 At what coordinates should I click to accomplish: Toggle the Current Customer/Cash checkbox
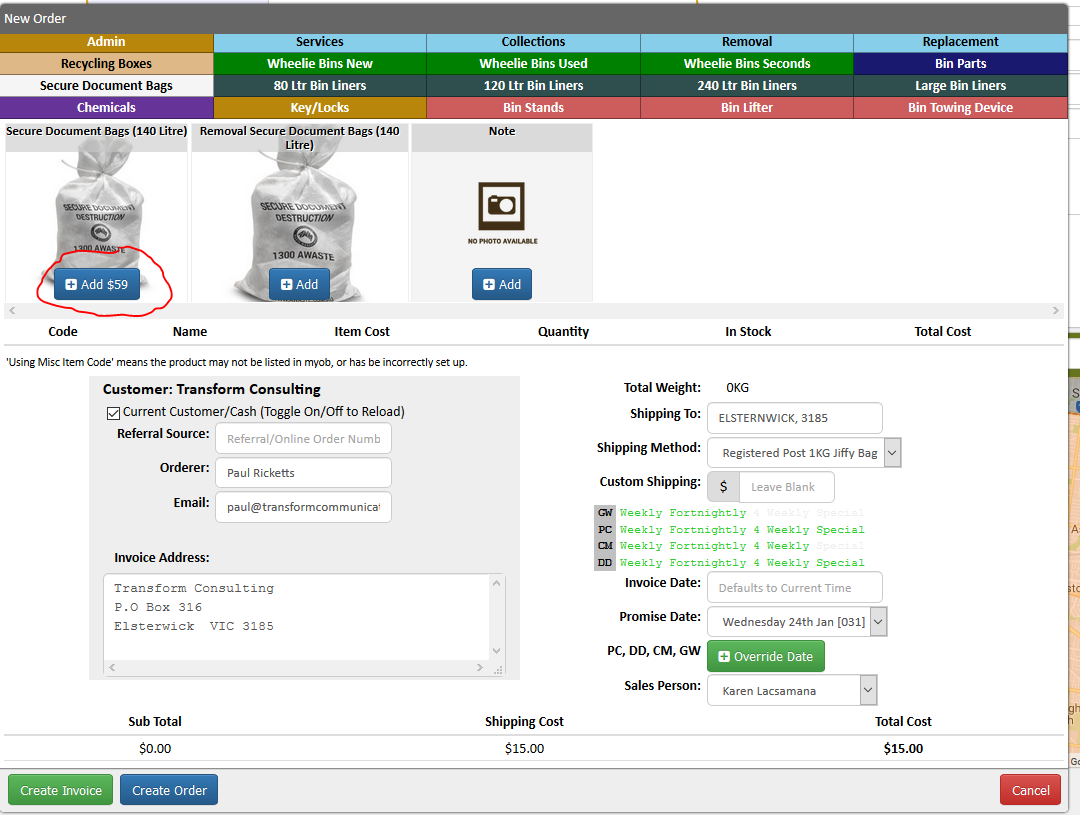(114, 413)
